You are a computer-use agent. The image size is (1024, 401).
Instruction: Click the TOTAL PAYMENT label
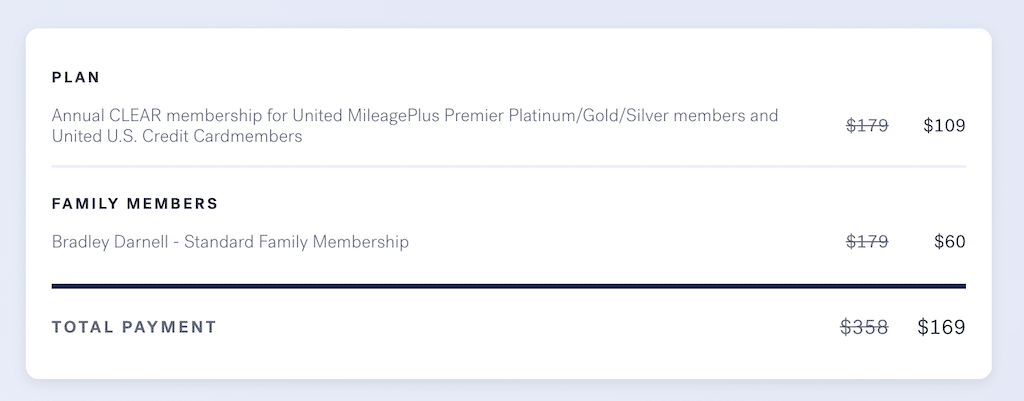134,327
